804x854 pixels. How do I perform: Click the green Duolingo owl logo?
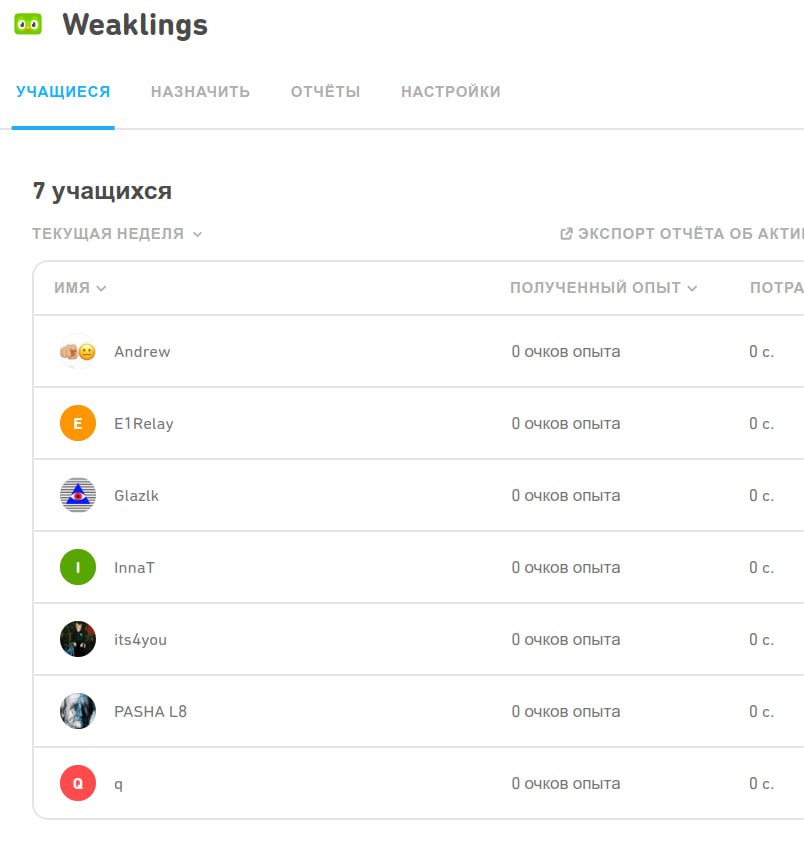coord(28,25)
